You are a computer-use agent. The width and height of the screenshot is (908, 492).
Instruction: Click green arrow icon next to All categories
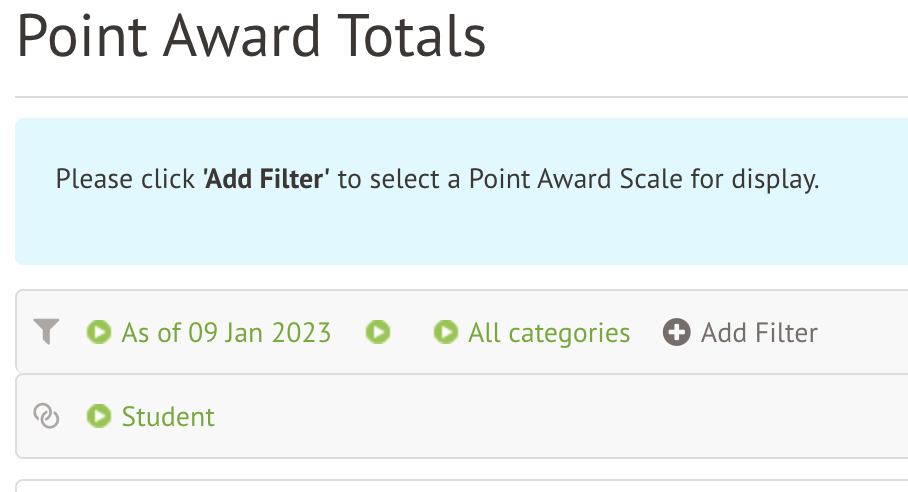click(446, 332)
